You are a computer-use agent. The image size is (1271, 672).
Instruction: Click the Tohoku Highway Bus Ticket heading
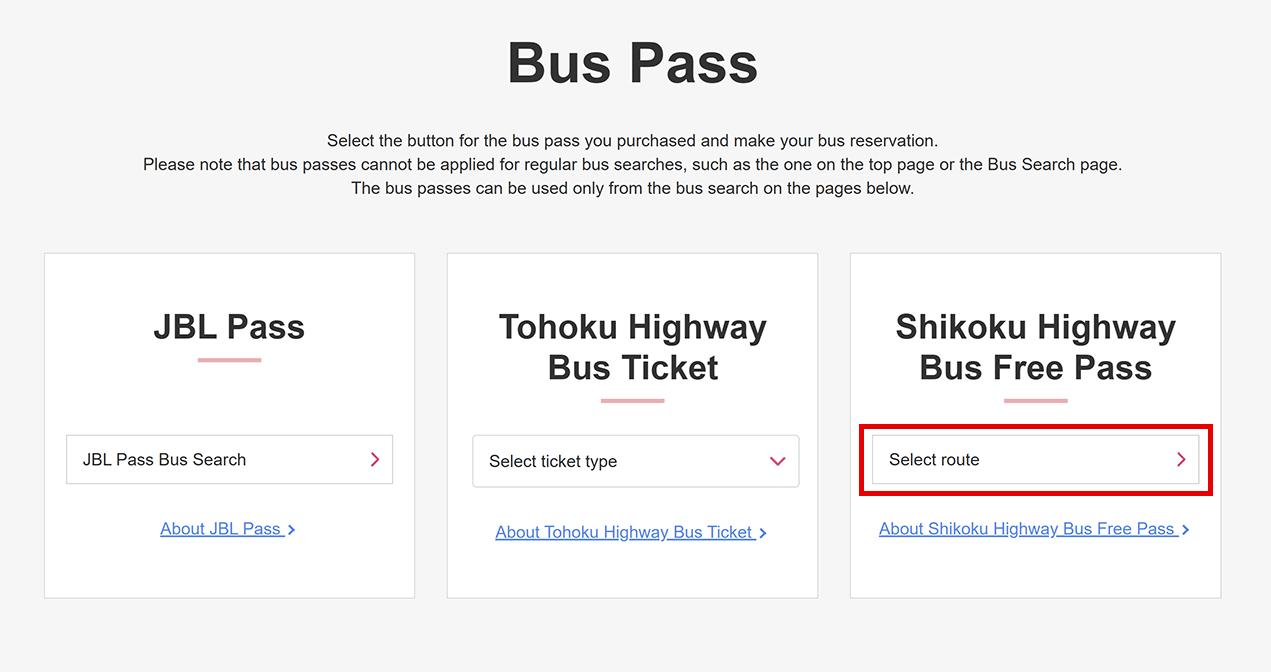click(632, 347)
